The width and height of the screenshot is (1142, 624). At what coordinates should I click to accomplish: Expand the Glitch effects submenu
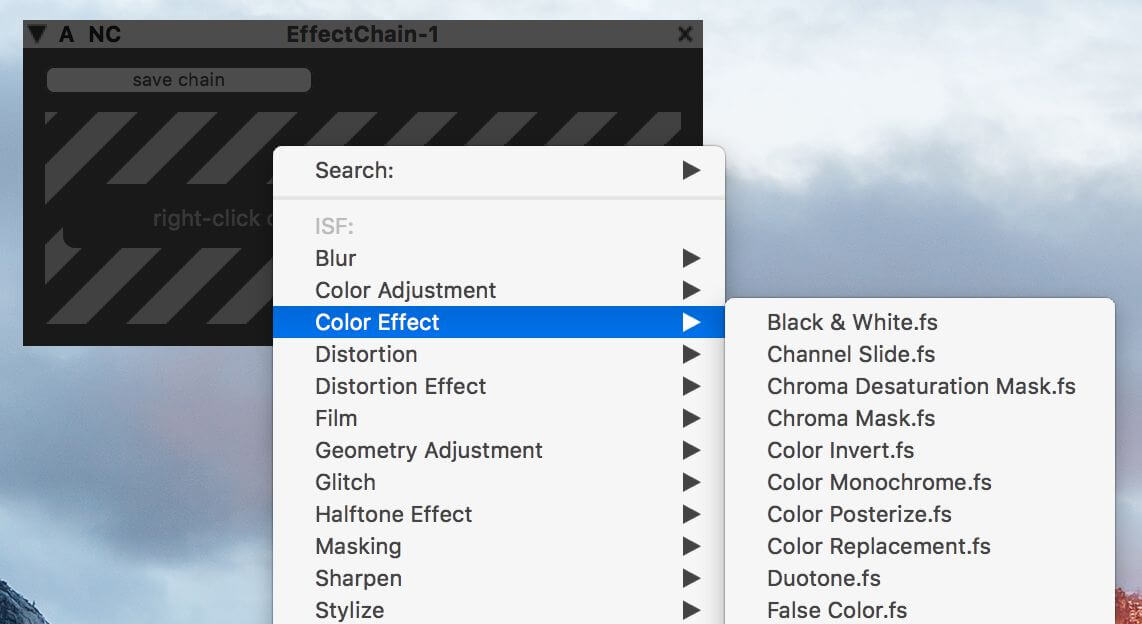pyautogui.click(x=499, y=482)
